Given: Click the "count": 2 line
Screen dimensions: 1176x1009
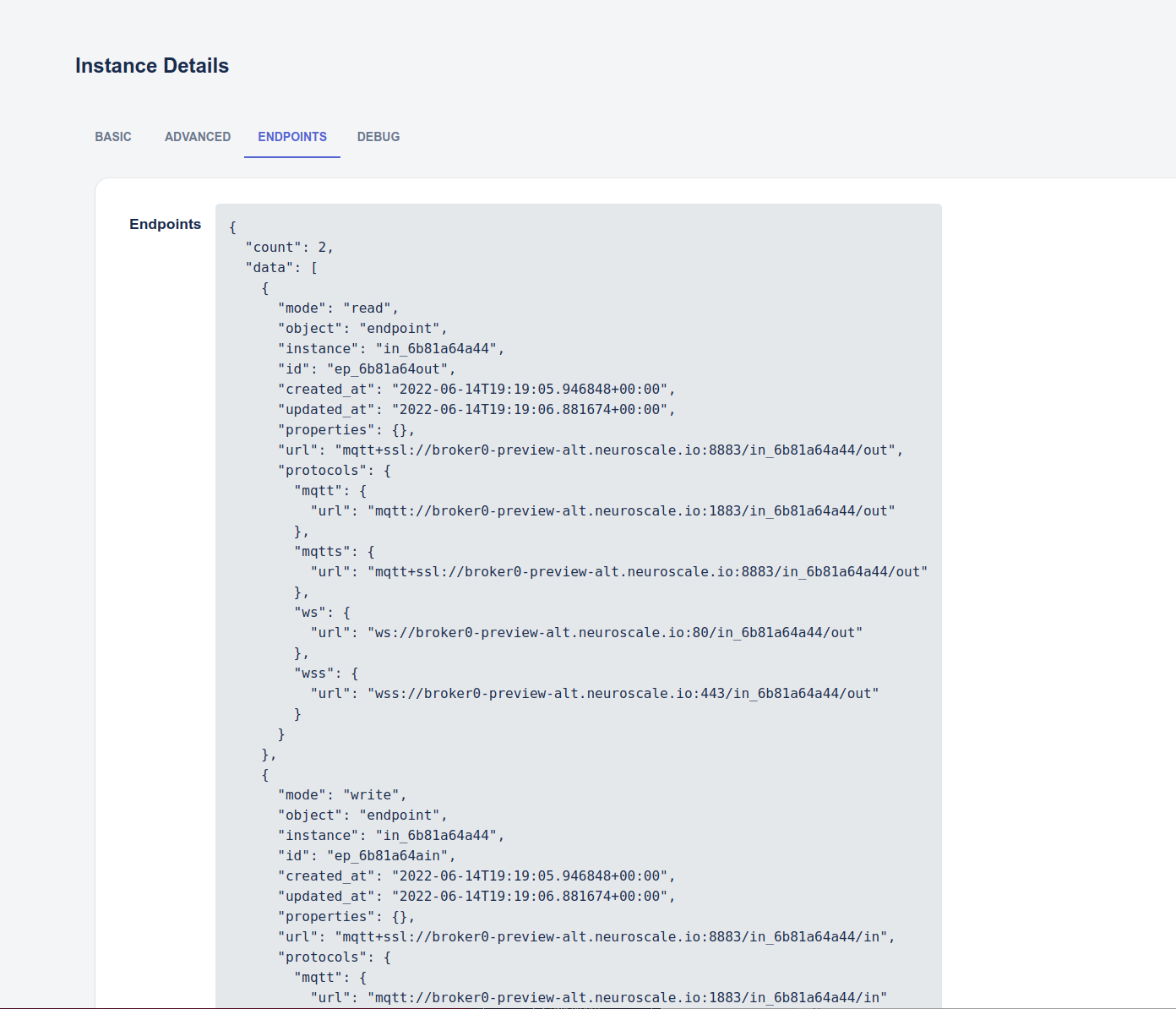Looking at the screenshot, I should [x=290, y=248].
